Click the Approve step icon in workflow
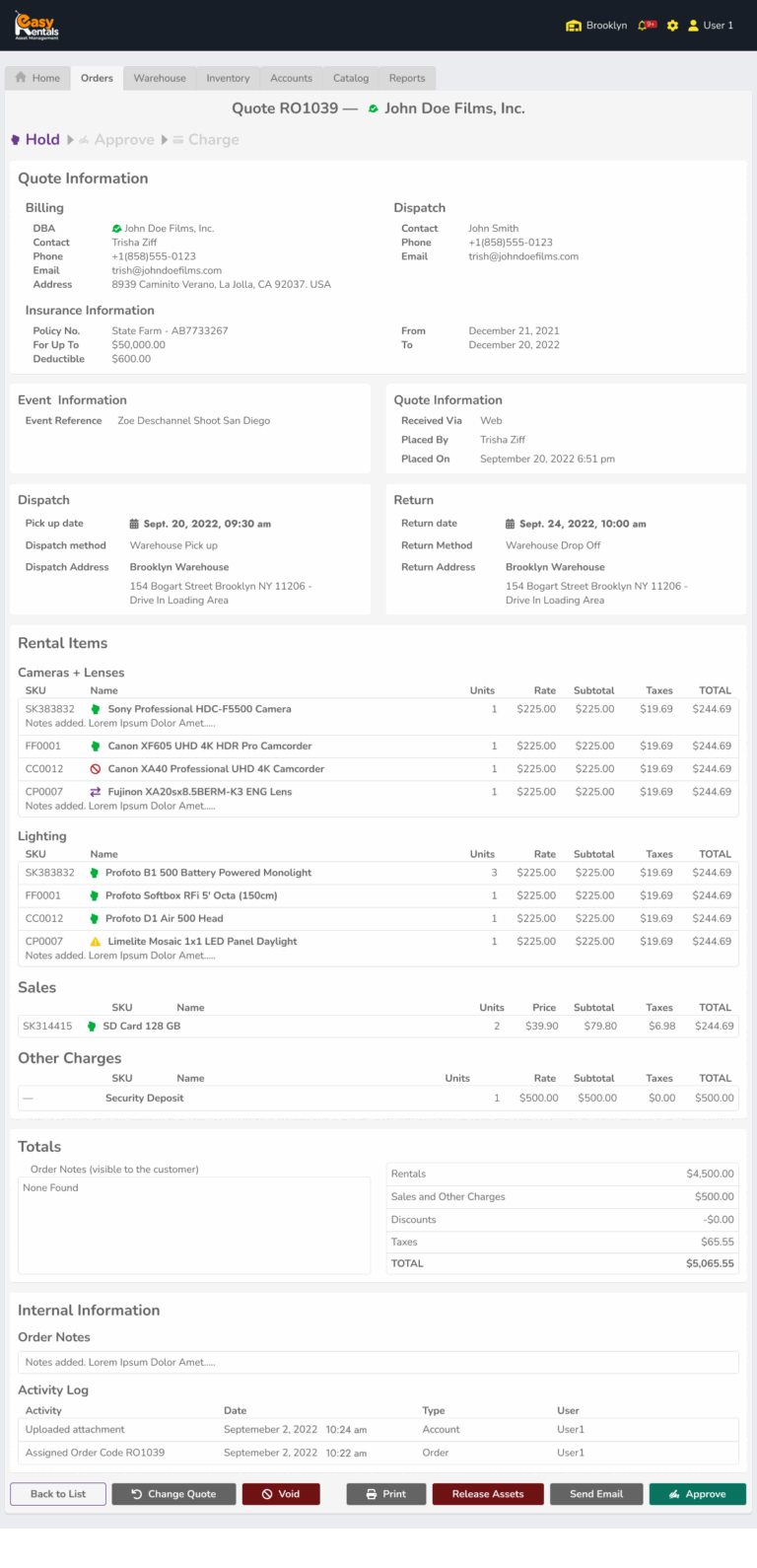 (x=85, y=140)
